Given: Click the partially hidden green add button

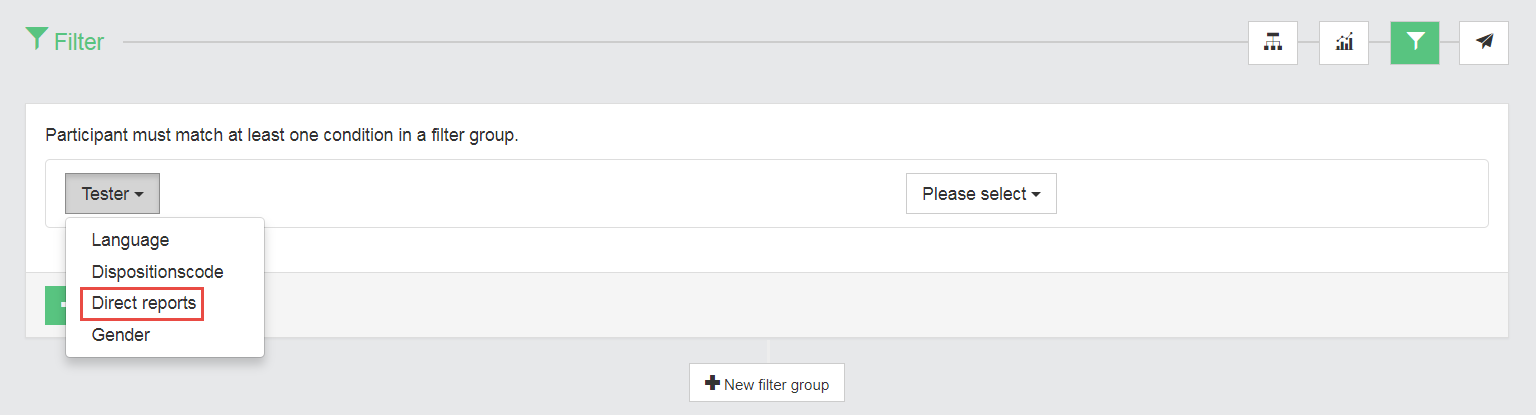Looking at the screenshot, I should pyautogui.click(x=55, y=305).
